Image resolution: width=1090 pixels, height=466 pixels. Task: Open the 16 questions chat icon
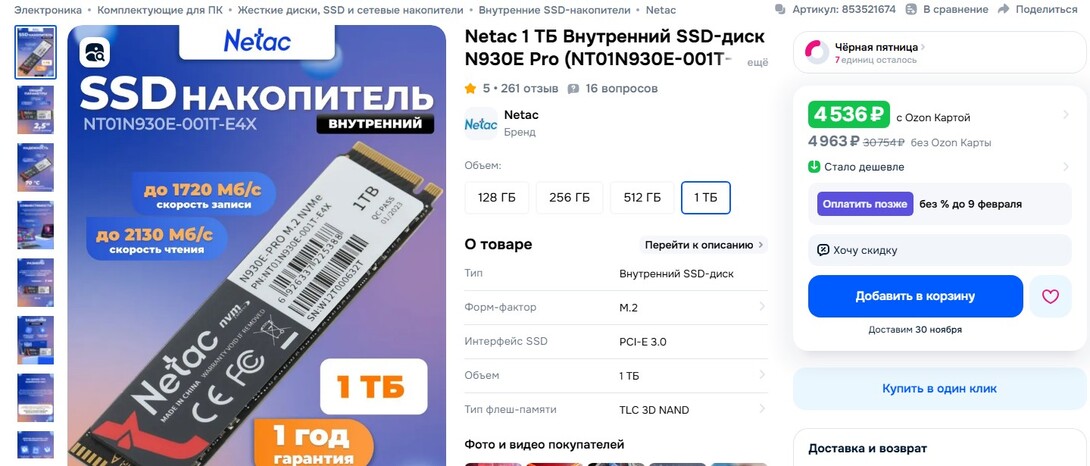point(574,89)
